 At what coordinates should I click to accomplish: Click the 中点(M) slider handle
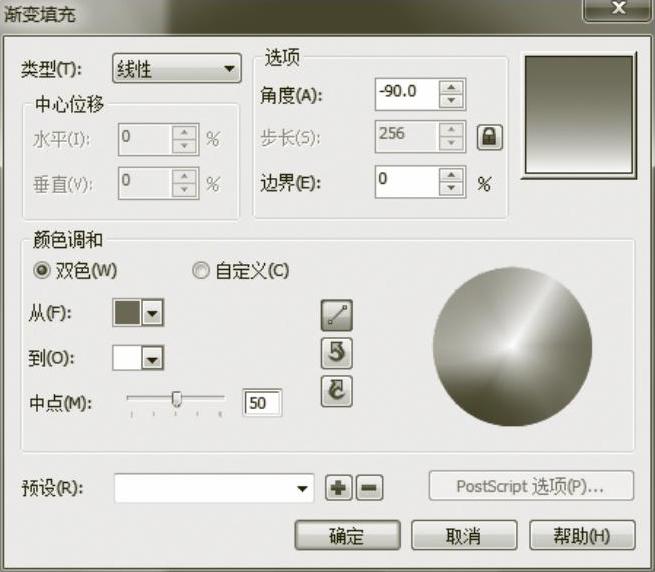point(177,399)
